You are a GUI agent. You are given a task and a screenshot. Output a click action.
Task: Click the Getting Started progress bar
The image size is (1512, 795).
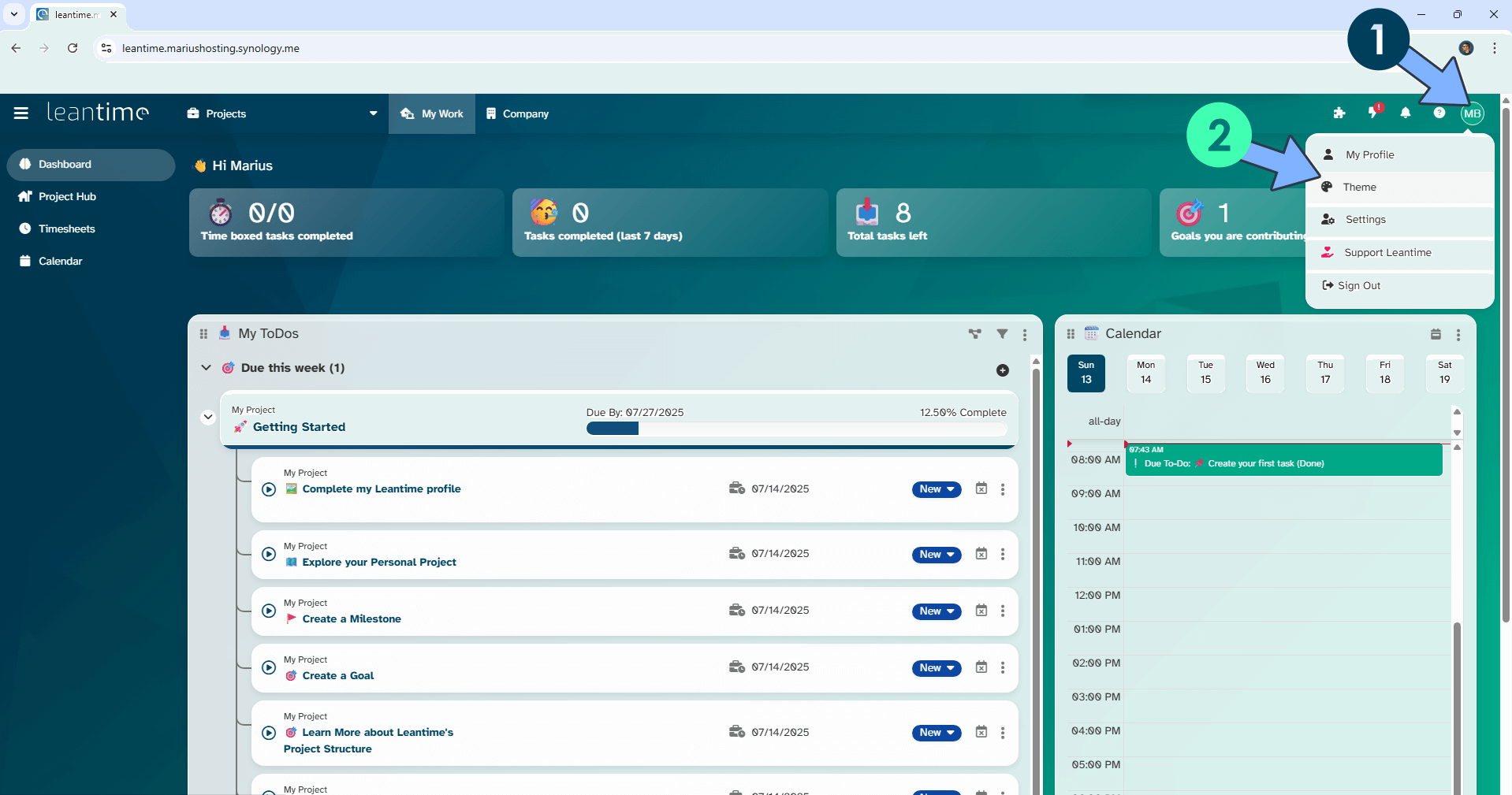796,429
